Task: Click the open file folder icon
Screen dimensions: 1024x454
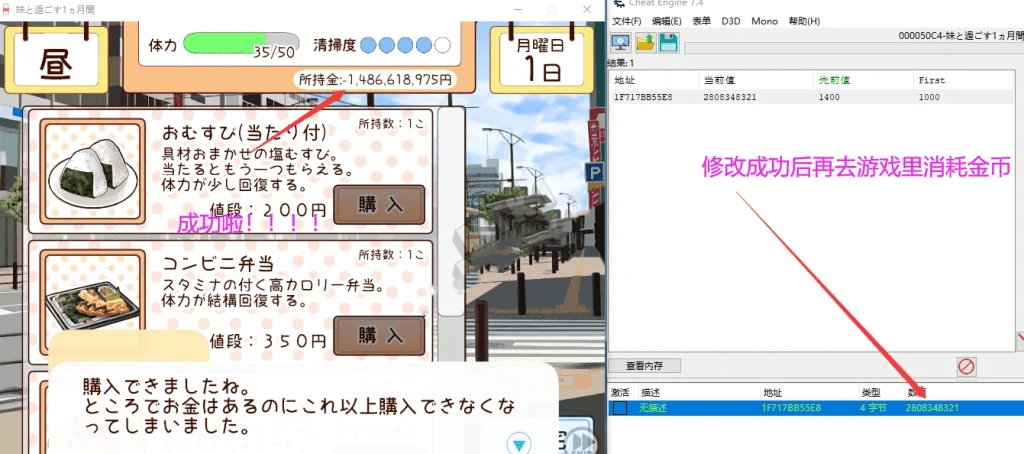Action: pos(646,42)
